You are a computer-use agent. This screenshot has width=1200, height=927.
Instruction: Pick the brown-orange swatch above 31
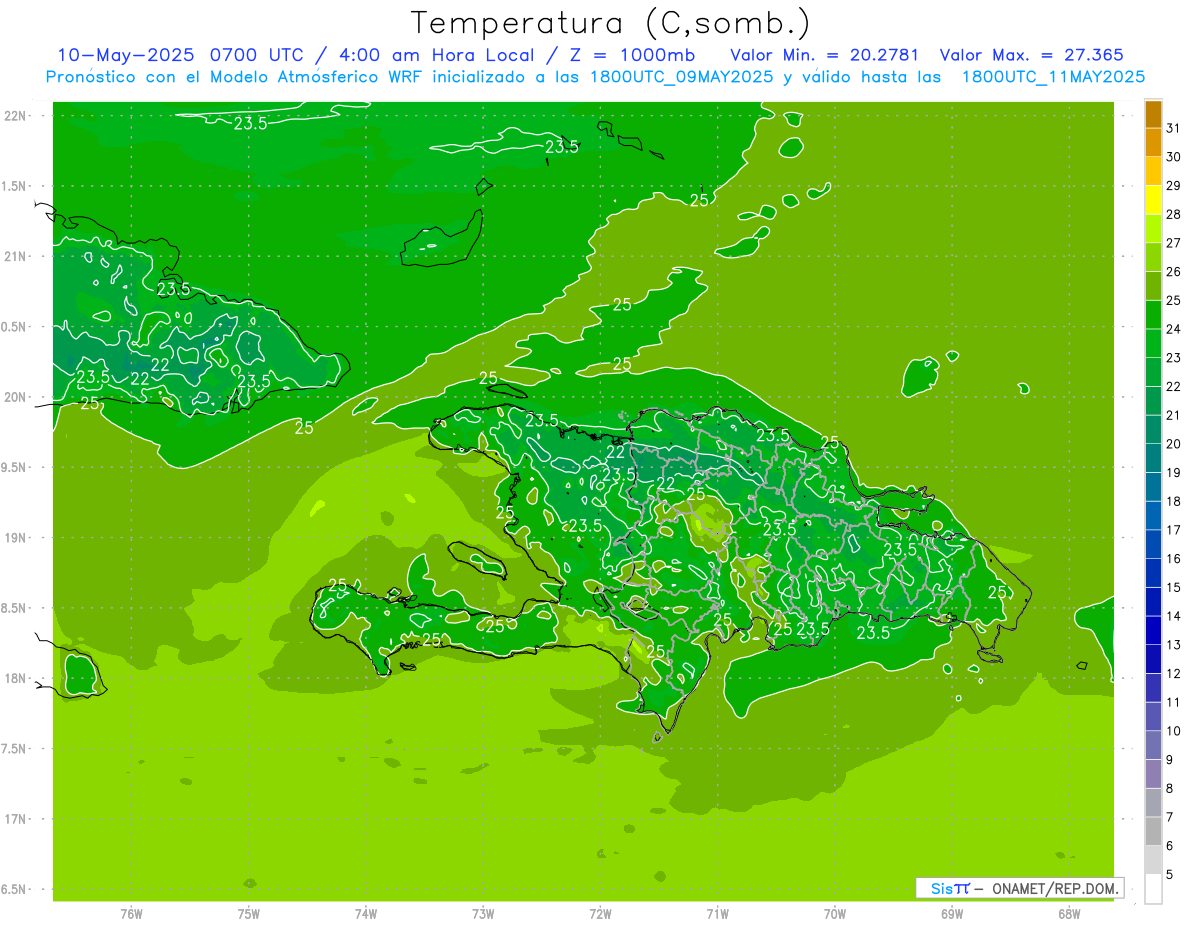coord(1153,114)
